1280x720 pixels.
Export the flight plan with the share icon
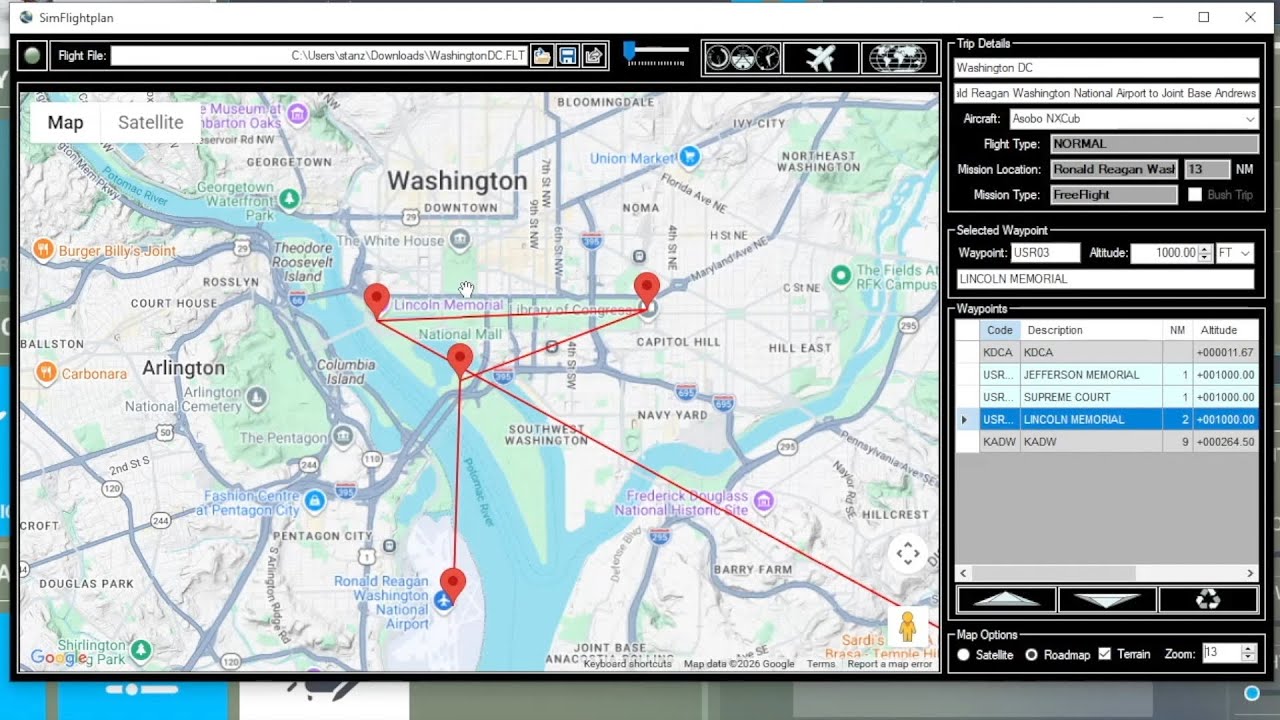(x=594, y=56)
